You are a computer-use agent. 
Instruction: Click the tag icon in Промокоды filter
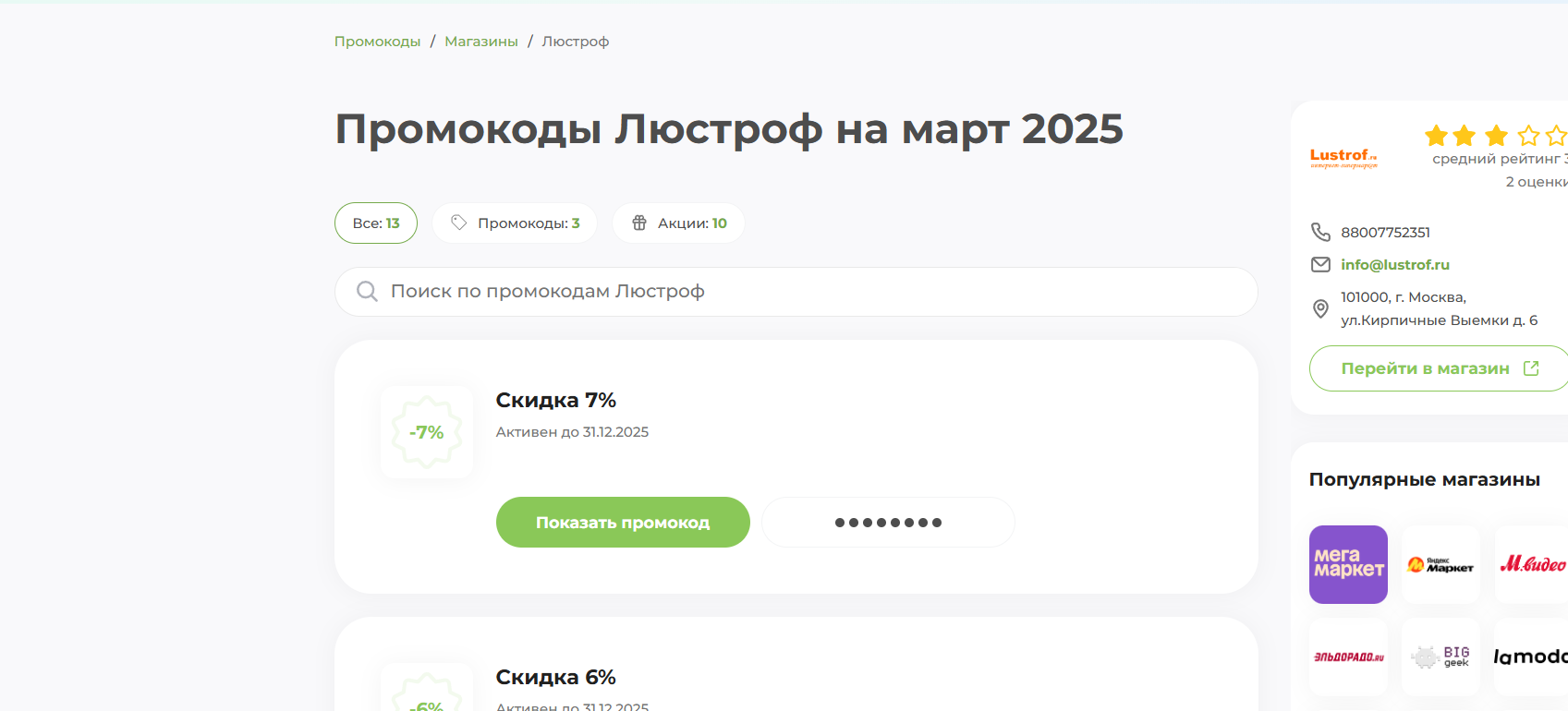458,223
